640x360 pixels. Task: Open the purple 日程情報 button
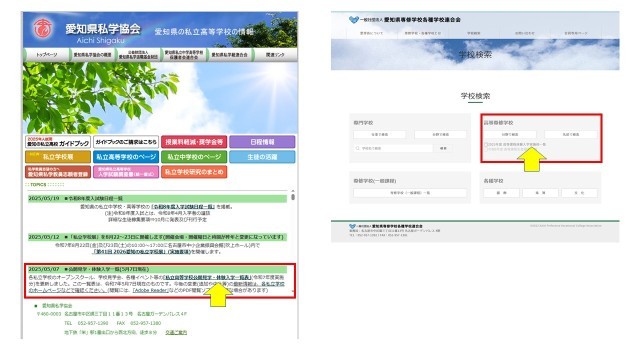[262, 142]
